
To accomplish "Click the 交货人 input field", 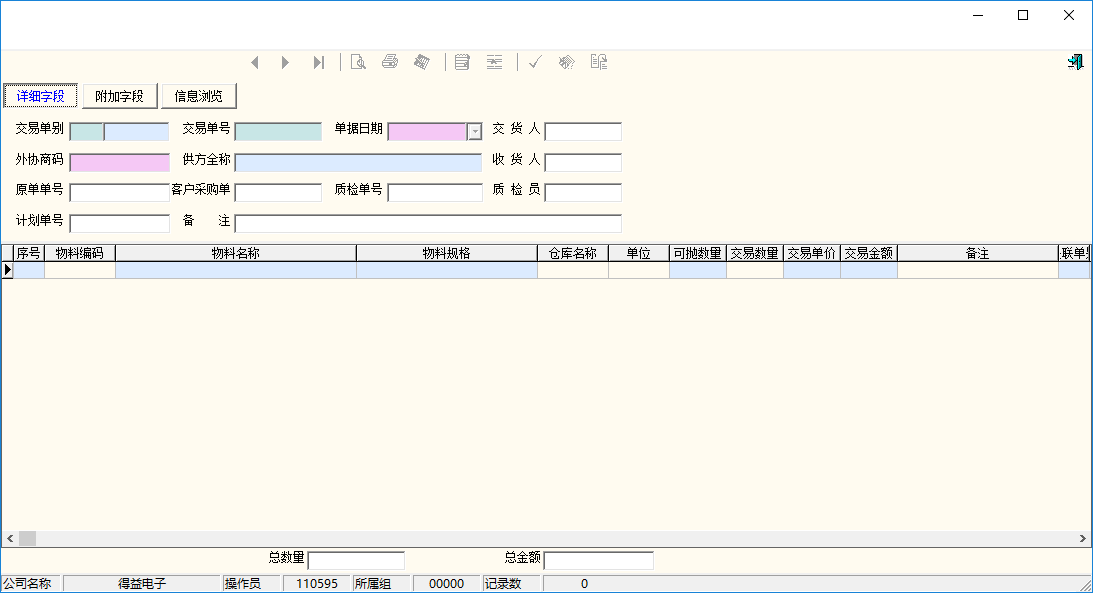I will point(583,132).
